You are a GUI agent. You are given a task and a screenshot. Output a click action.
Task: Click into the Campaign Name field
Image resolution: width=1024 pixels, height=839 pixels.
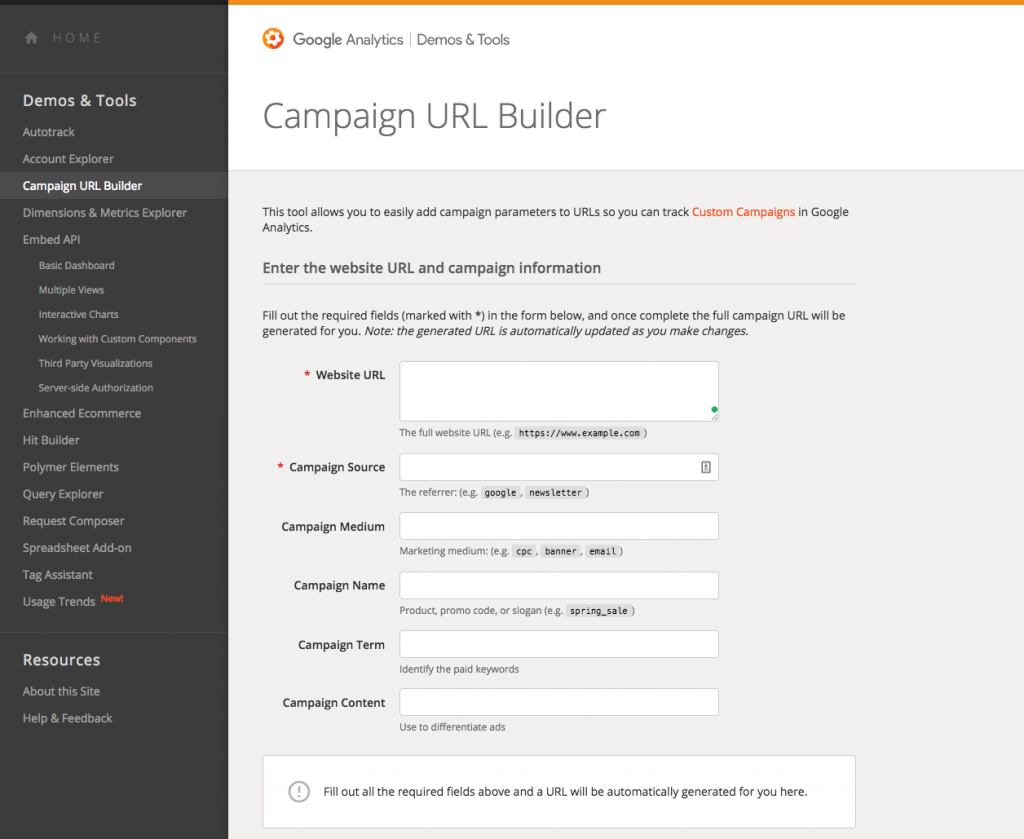coord(558,585)
